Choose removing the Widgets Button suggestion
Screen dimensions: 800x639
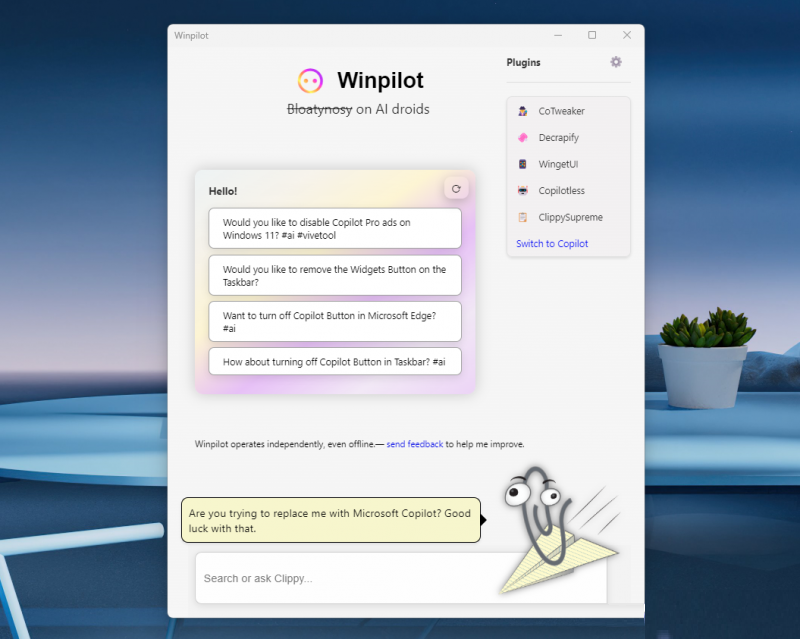pyautogui.click(x=334, y=275)
